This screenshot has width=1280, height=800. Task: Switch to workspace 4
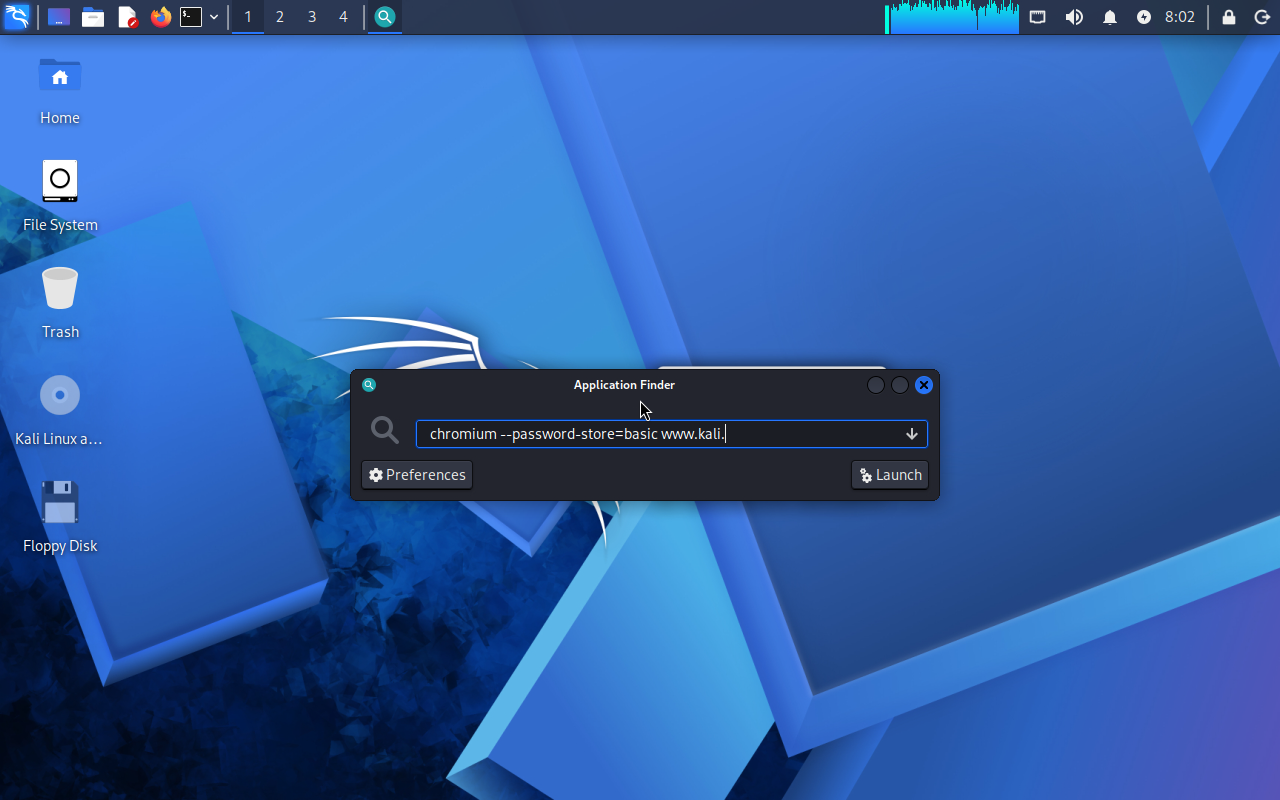[x=343, y=17]
